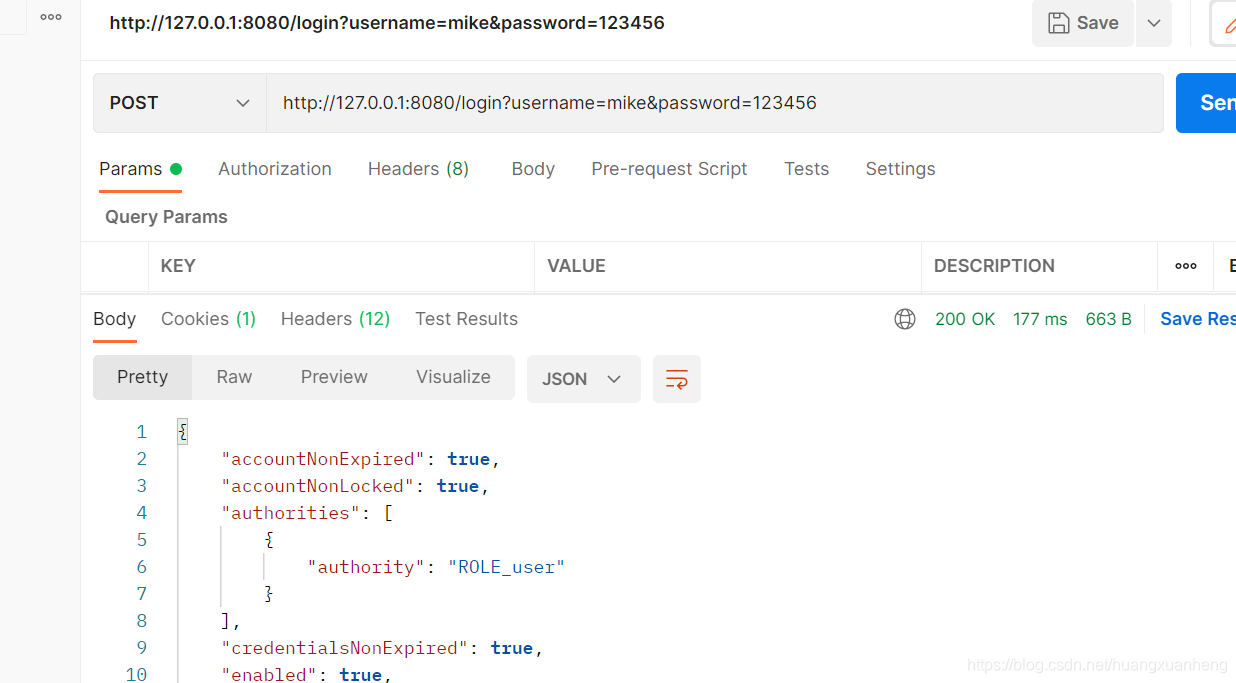Open the POST method dropdown
Image resolution: width=1236 pixels, height=683 pixels.
(180, 103)
